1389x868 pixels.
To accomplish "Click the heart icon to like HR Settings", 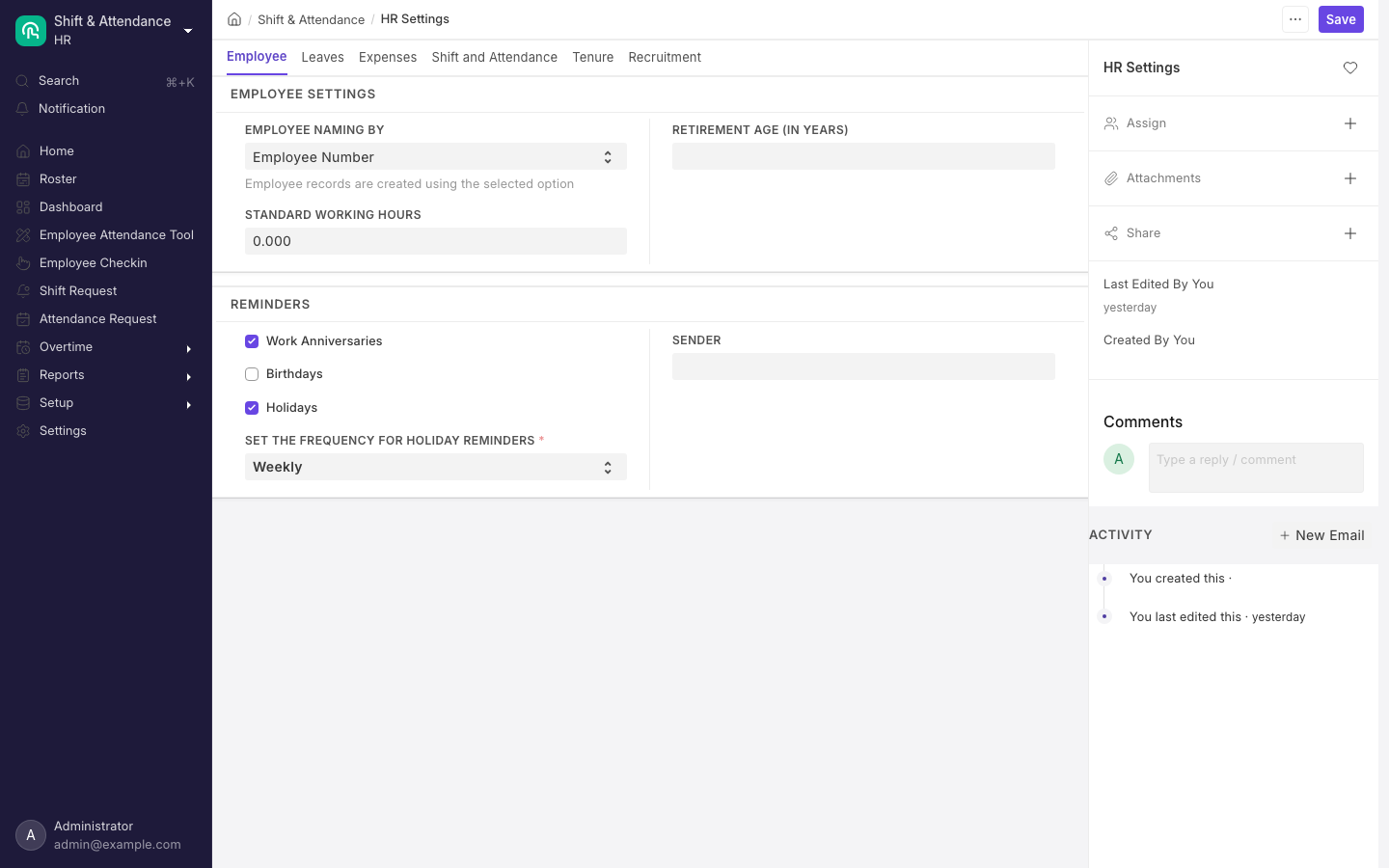I will pyautogui.click(x=1350, y=68).
